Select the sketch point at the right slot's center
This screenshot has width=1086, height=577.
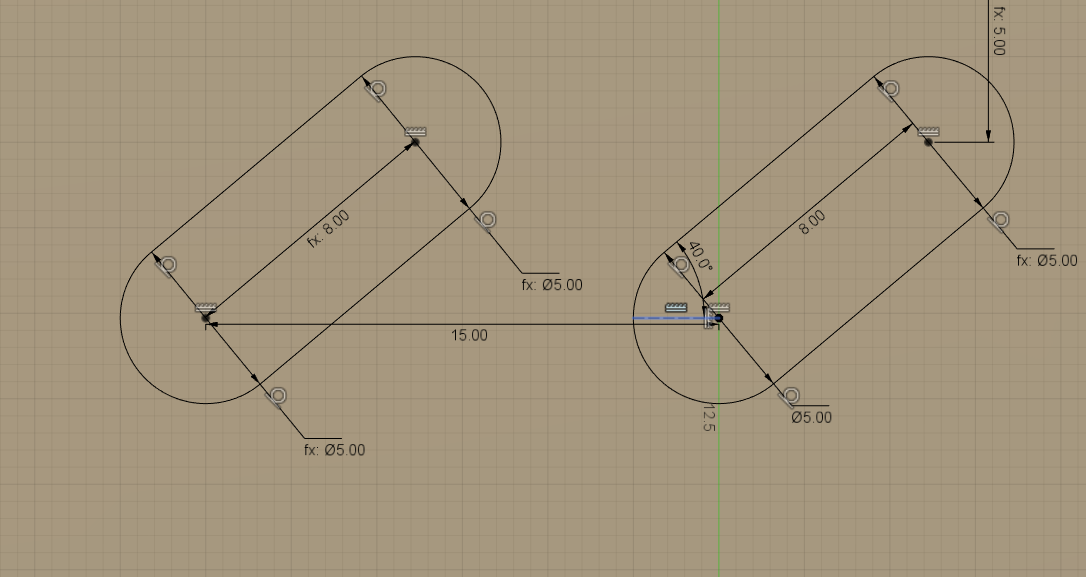click(719, 318)
